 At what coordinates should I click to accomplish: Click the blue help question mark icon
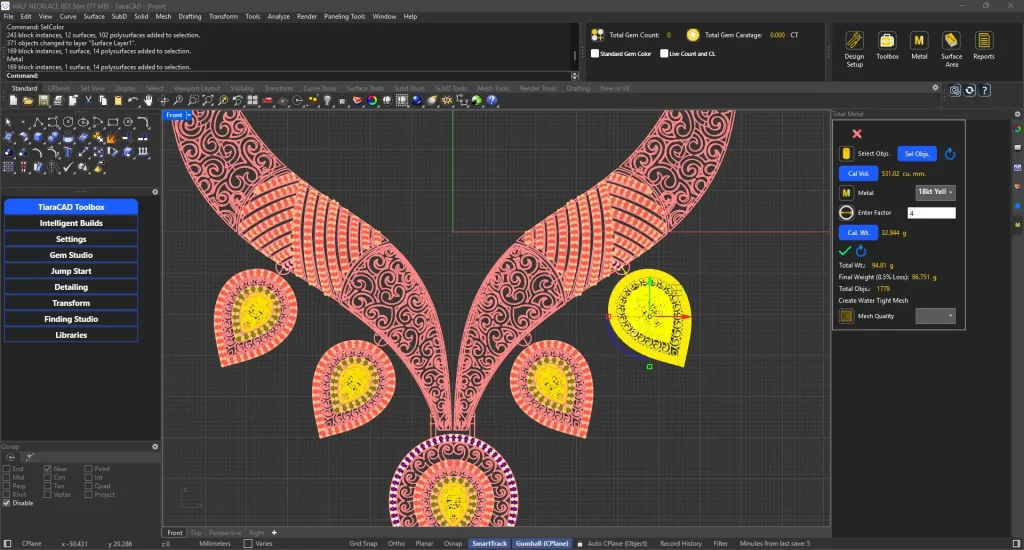[x=492, y=101]
